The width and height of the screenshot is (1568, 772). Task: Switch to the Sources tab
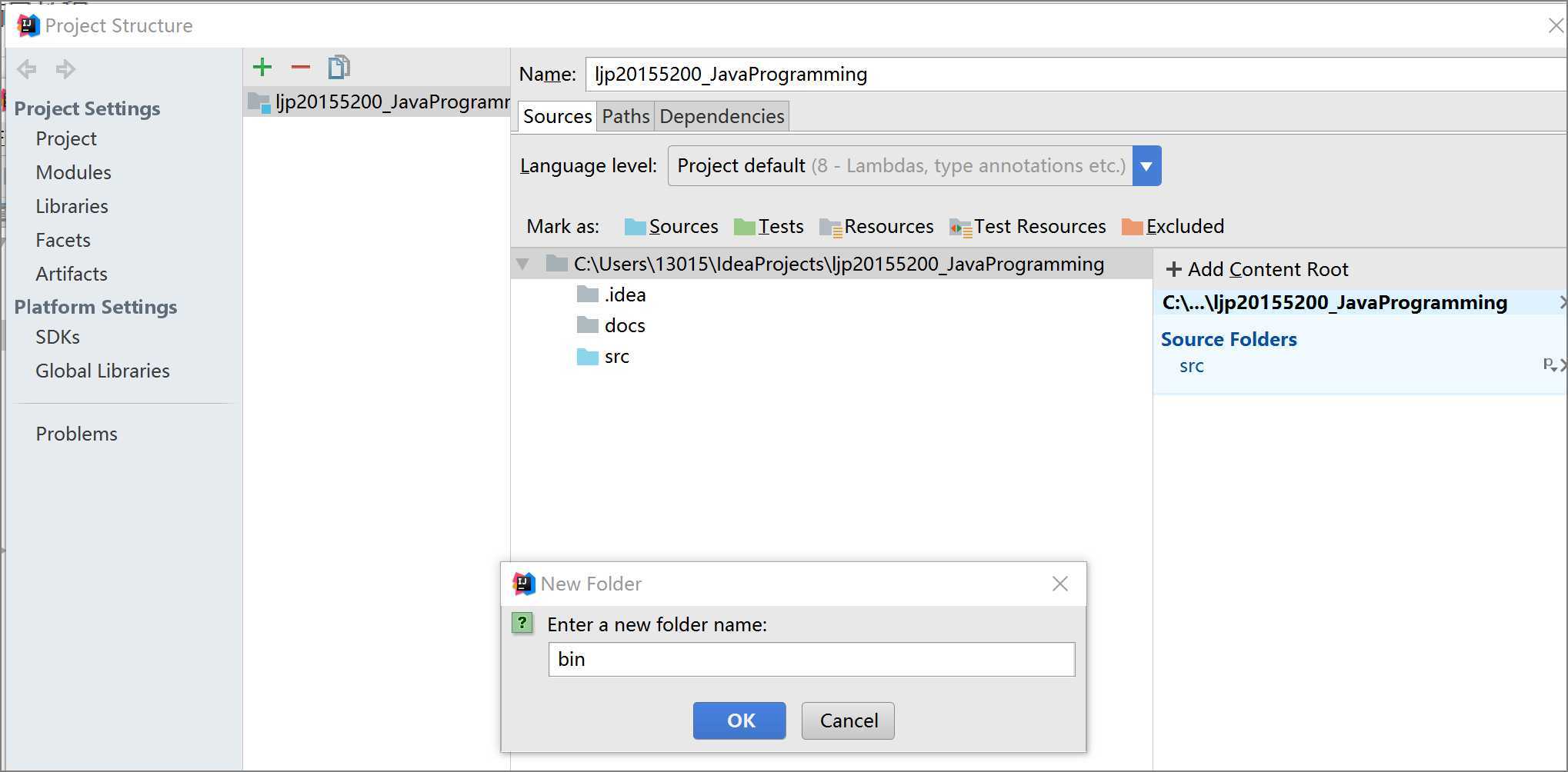[557, 116]
